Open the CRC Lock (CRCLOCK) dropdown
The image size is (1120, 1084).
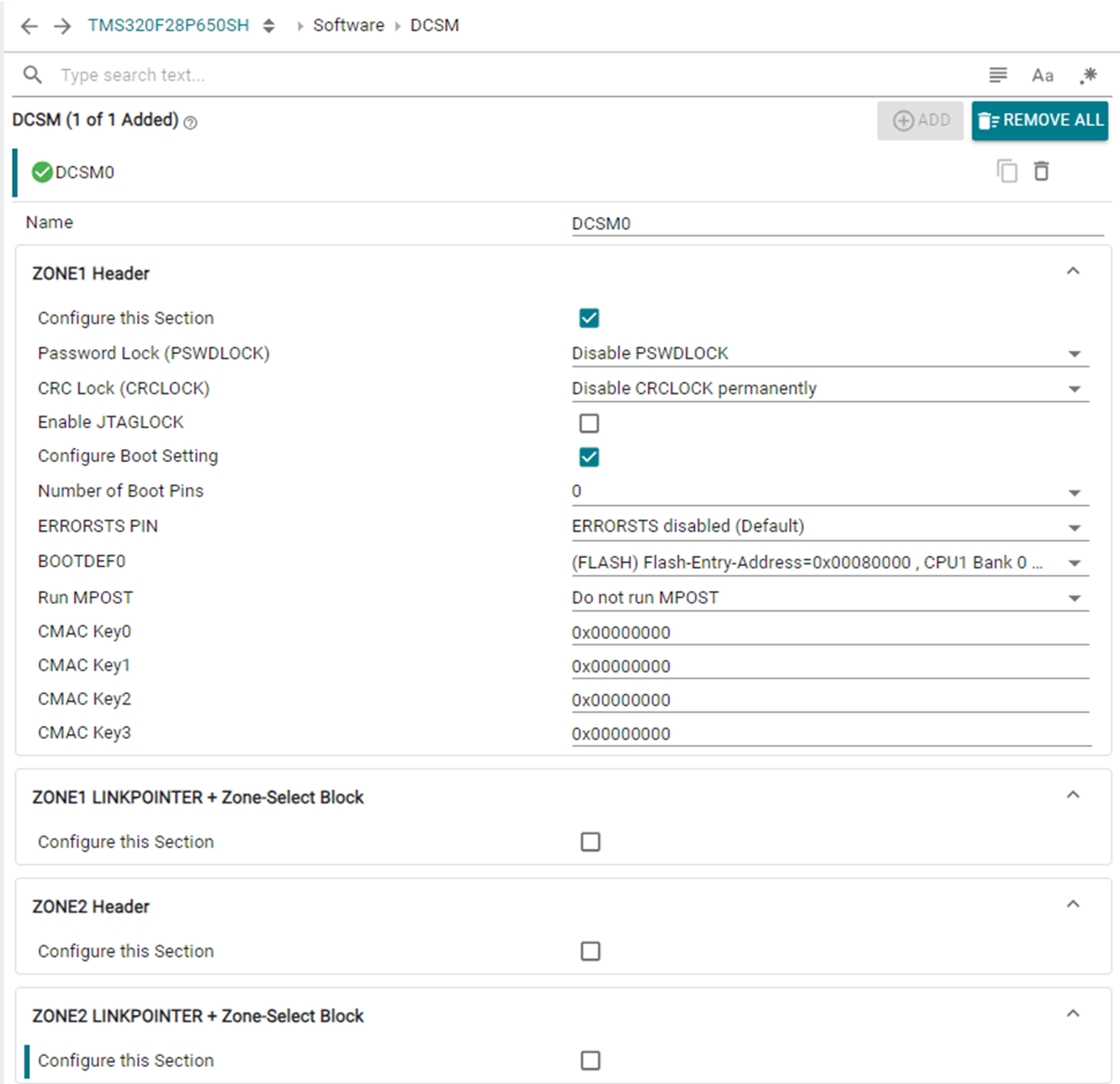pyautogui.click(x=830, y=389)
